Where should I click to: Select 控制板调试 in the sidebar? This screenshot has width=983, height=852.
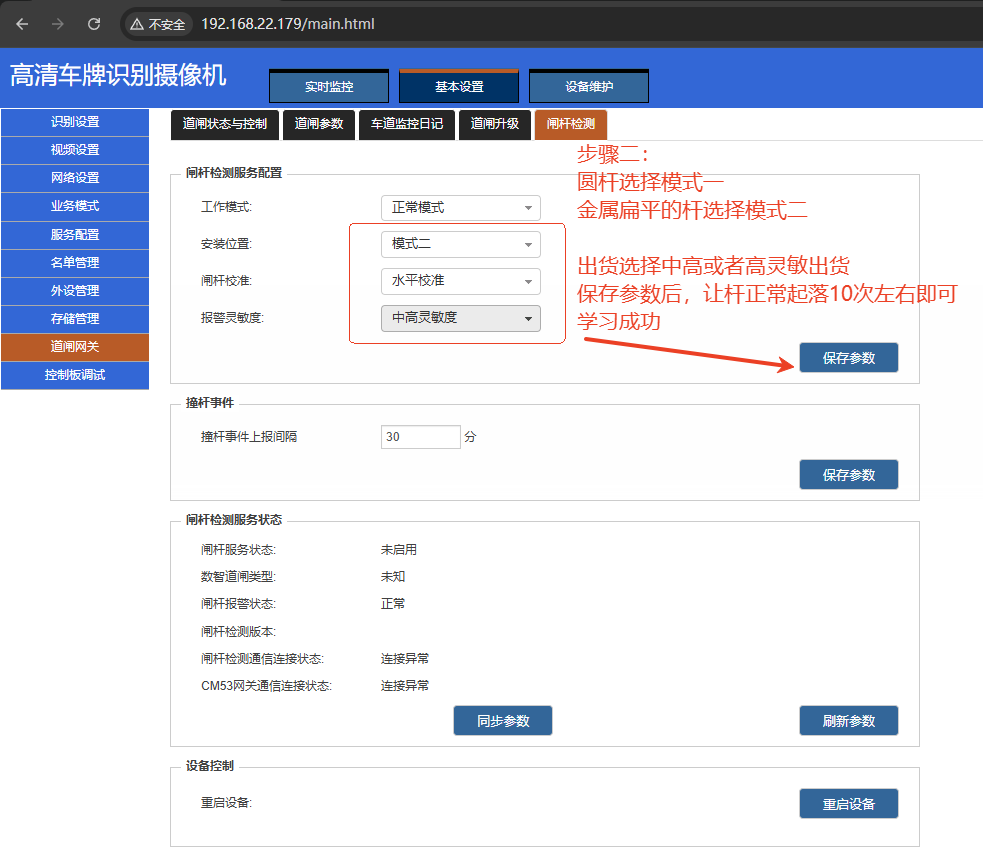75,375
